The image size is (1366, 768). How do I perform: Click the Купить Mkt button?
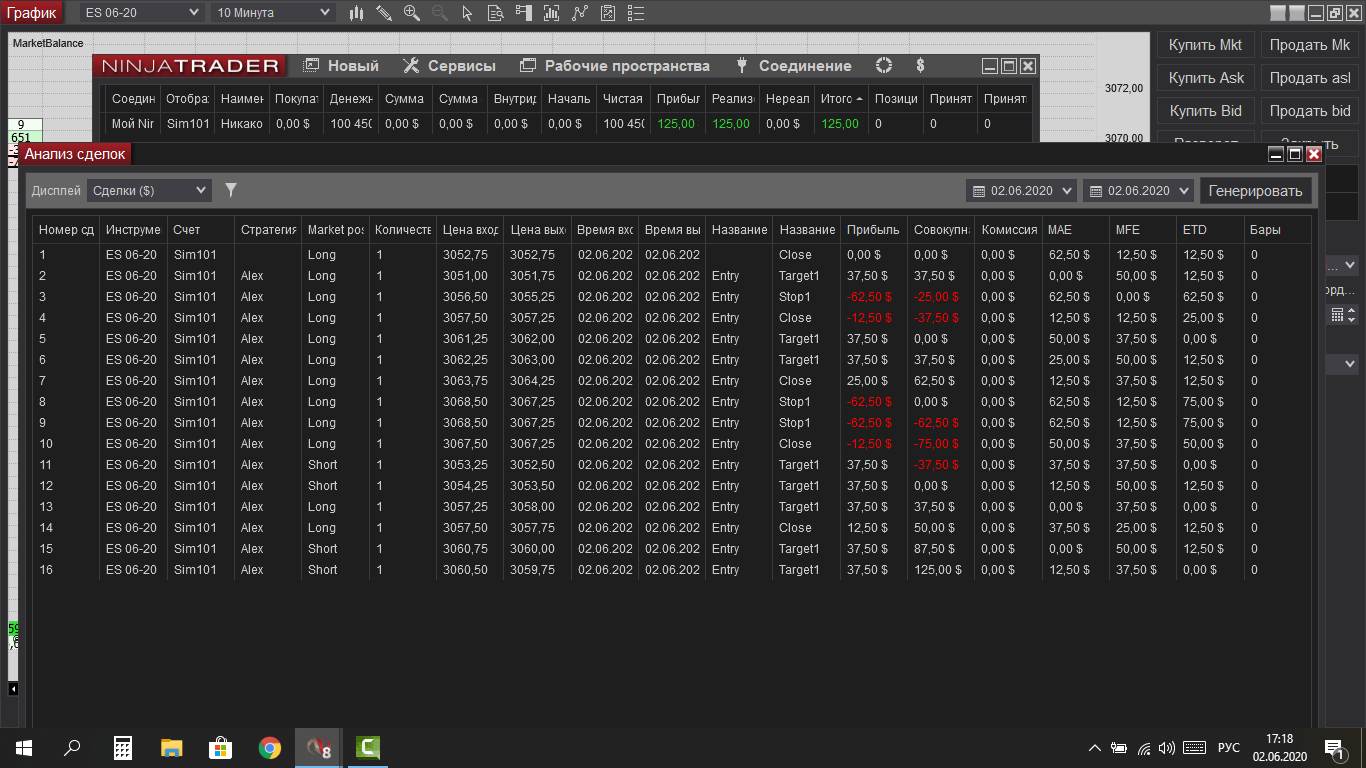pyautogui.click(x=1205, y=45)
